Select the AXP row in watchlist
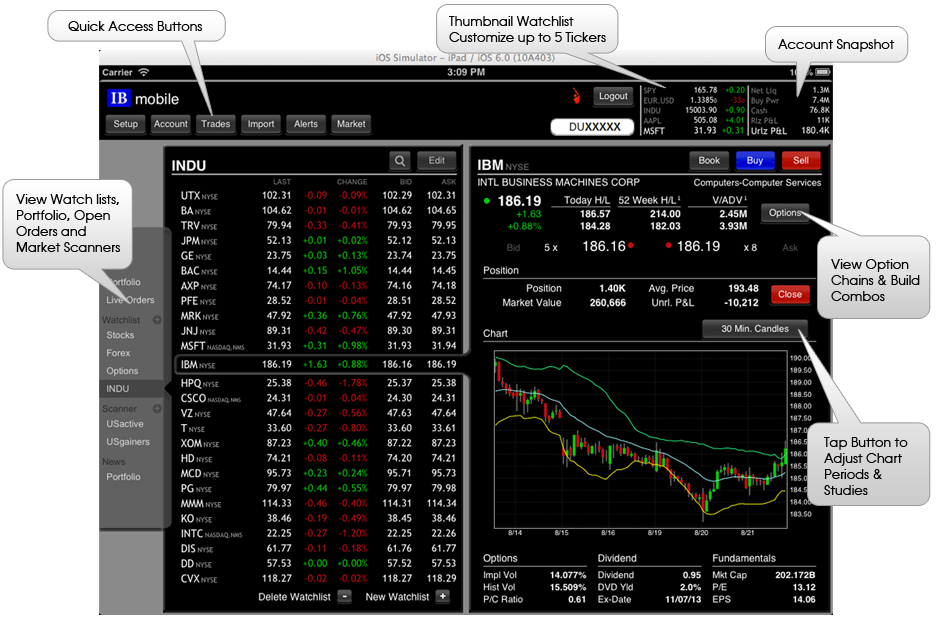 click(x=318, y=286)
